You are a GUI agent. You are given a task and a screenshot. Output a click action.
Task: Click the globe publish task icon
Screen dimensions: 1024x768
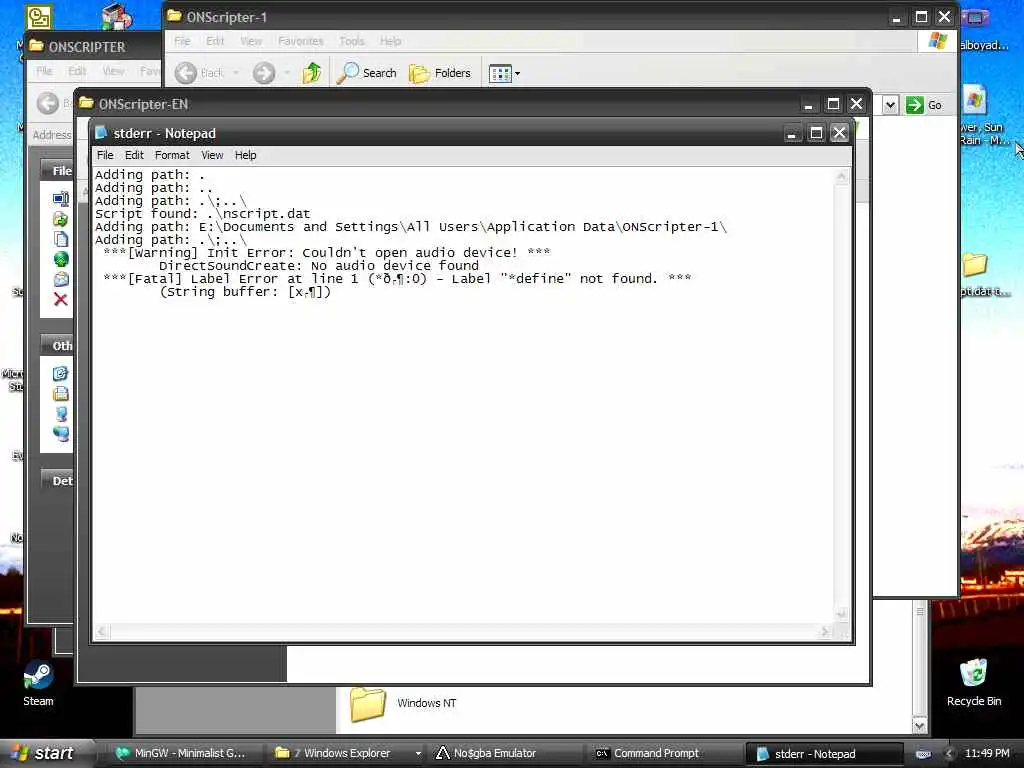coord(61,259)
